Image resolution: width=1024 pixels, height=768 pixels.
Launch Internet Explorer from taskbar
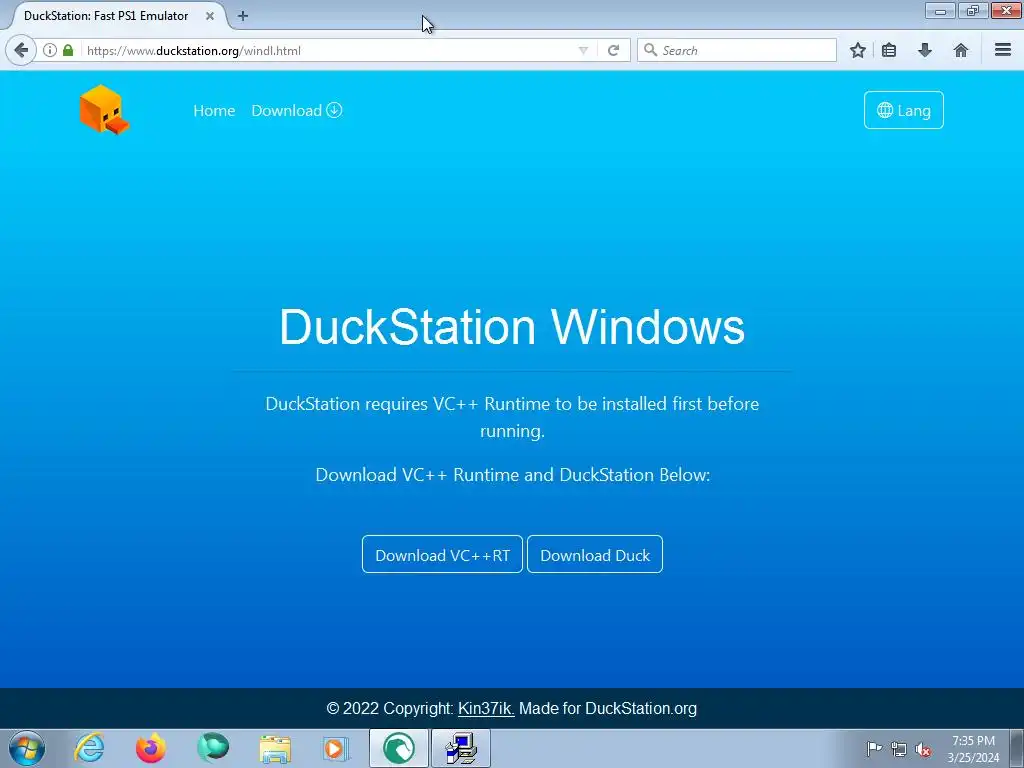89,748
